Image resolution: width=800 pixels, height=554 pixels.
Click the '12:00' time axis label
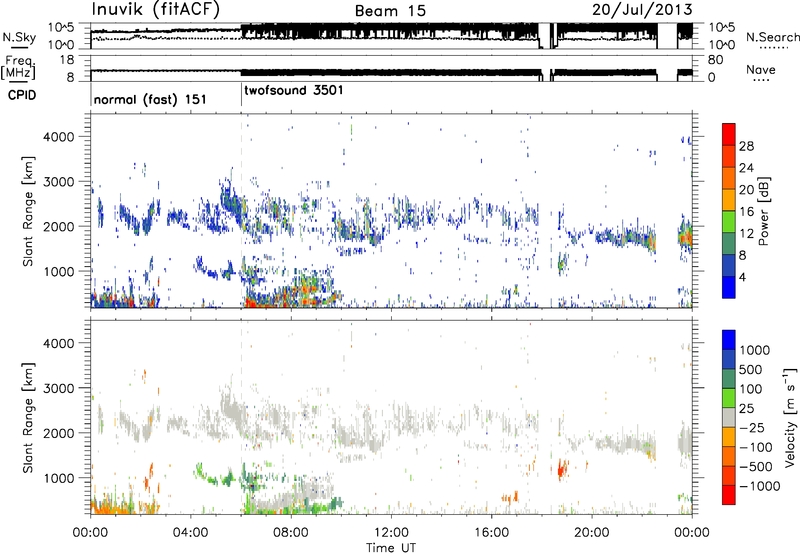click(x=391, y=533)
